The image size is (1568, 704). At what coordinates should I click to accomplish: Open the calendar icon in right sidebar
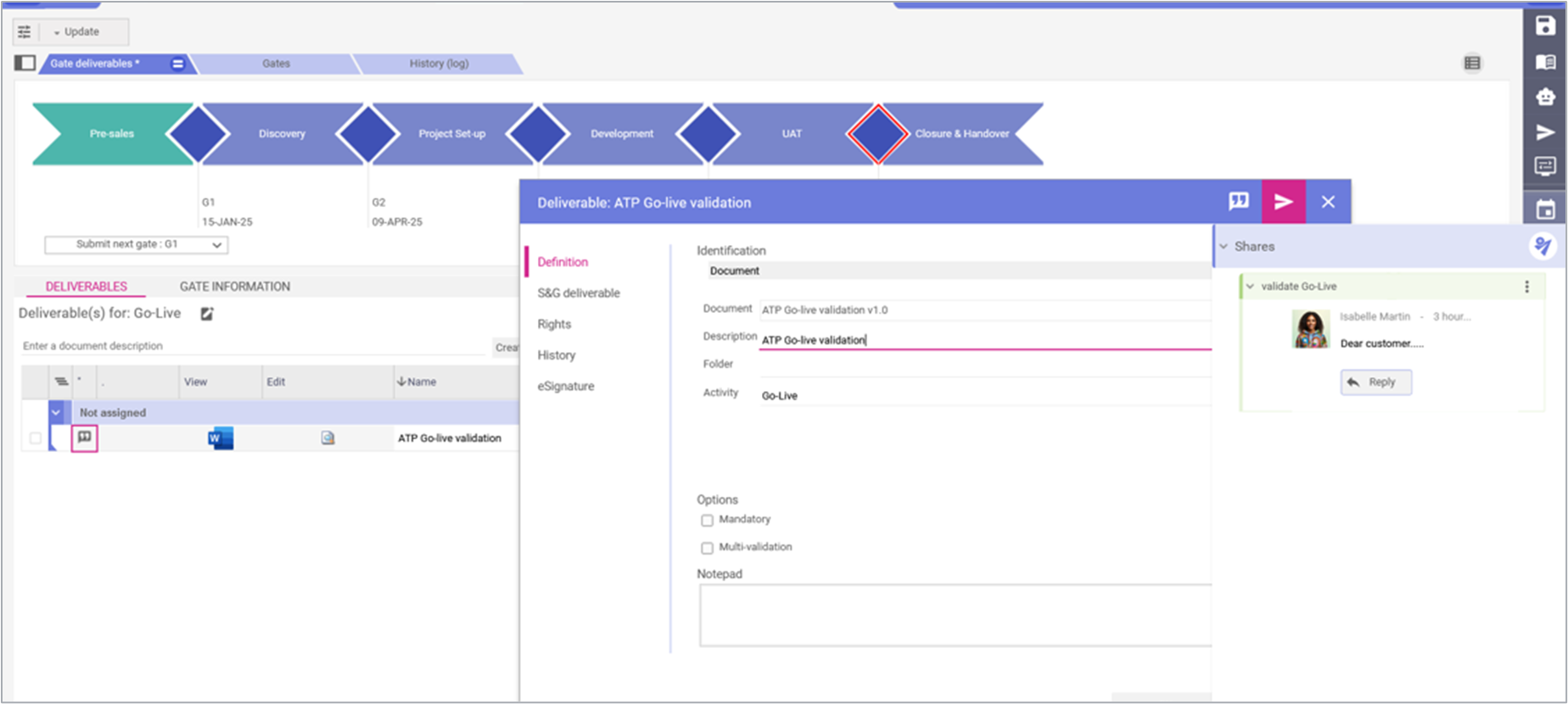coord(1545,209)
